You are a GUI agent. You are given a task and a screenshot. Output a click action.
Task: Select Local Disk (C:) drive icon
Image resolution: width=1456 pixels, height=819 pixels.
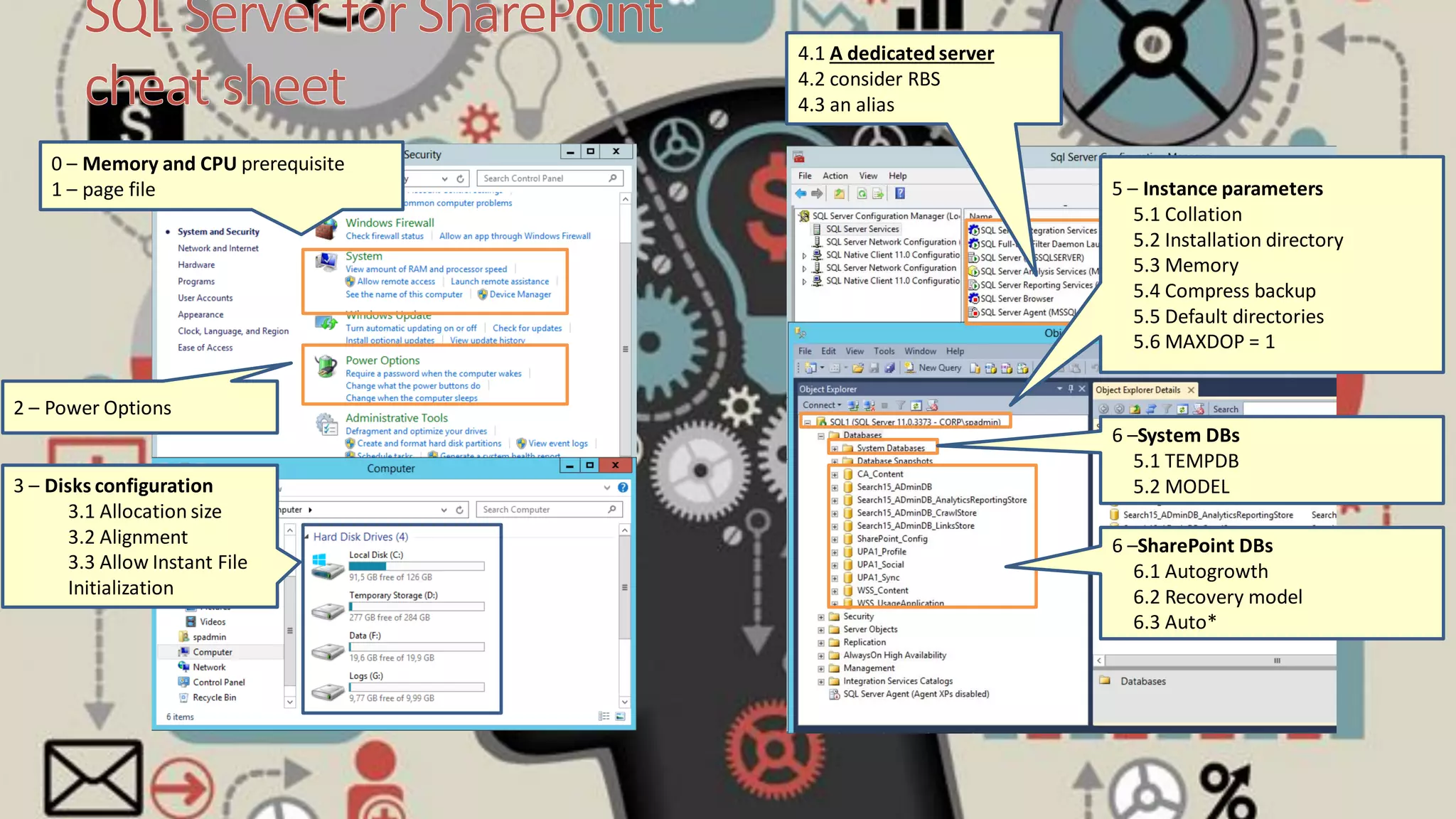tap(328, 567)
